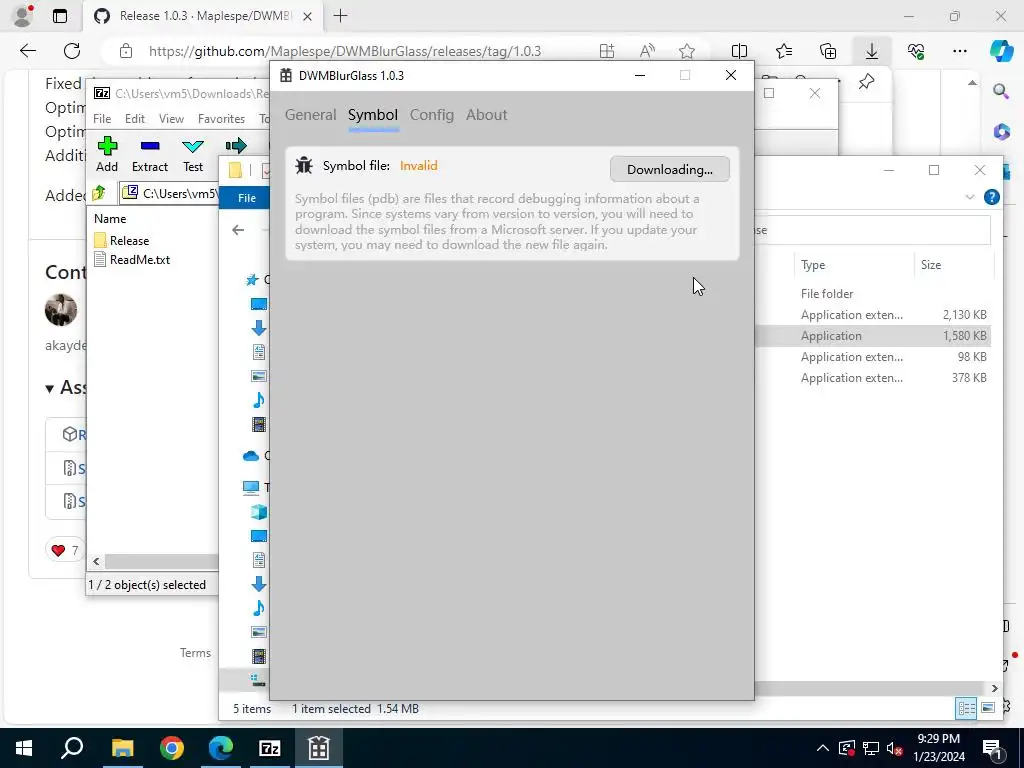Click the blue help icon in File Explorer
The height and width of the screenshot is (768, 1024).
(991, 197)
